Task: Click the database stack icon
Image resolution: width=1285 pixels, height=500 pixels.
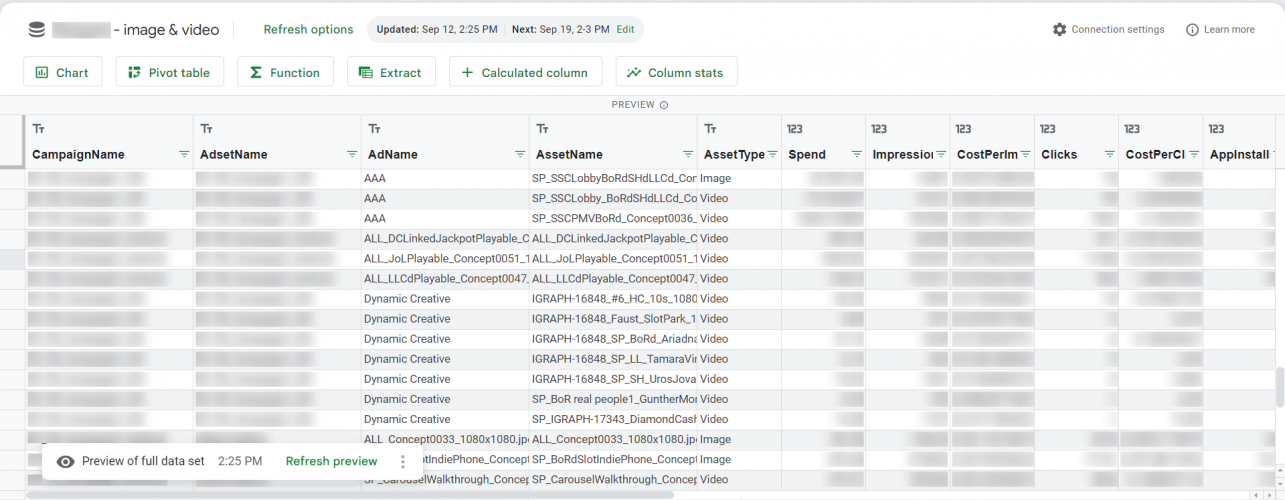Action: tap(37, 30)
